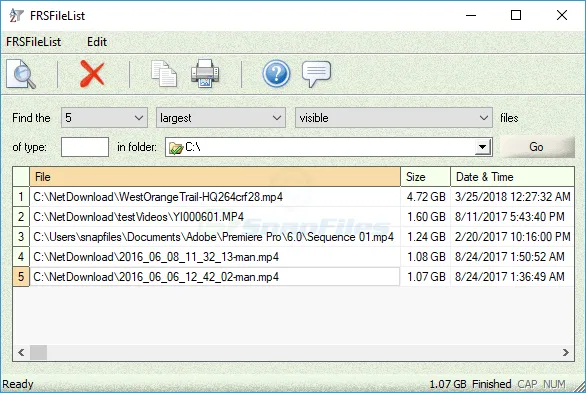Click date 8/24/2017 1:36:49 AM

[512, 277]
